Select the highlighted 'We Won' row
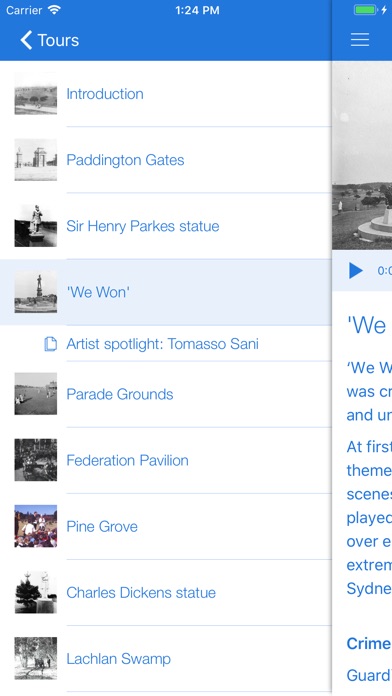Viewport: 392px width, 696px height. [166, 292]
